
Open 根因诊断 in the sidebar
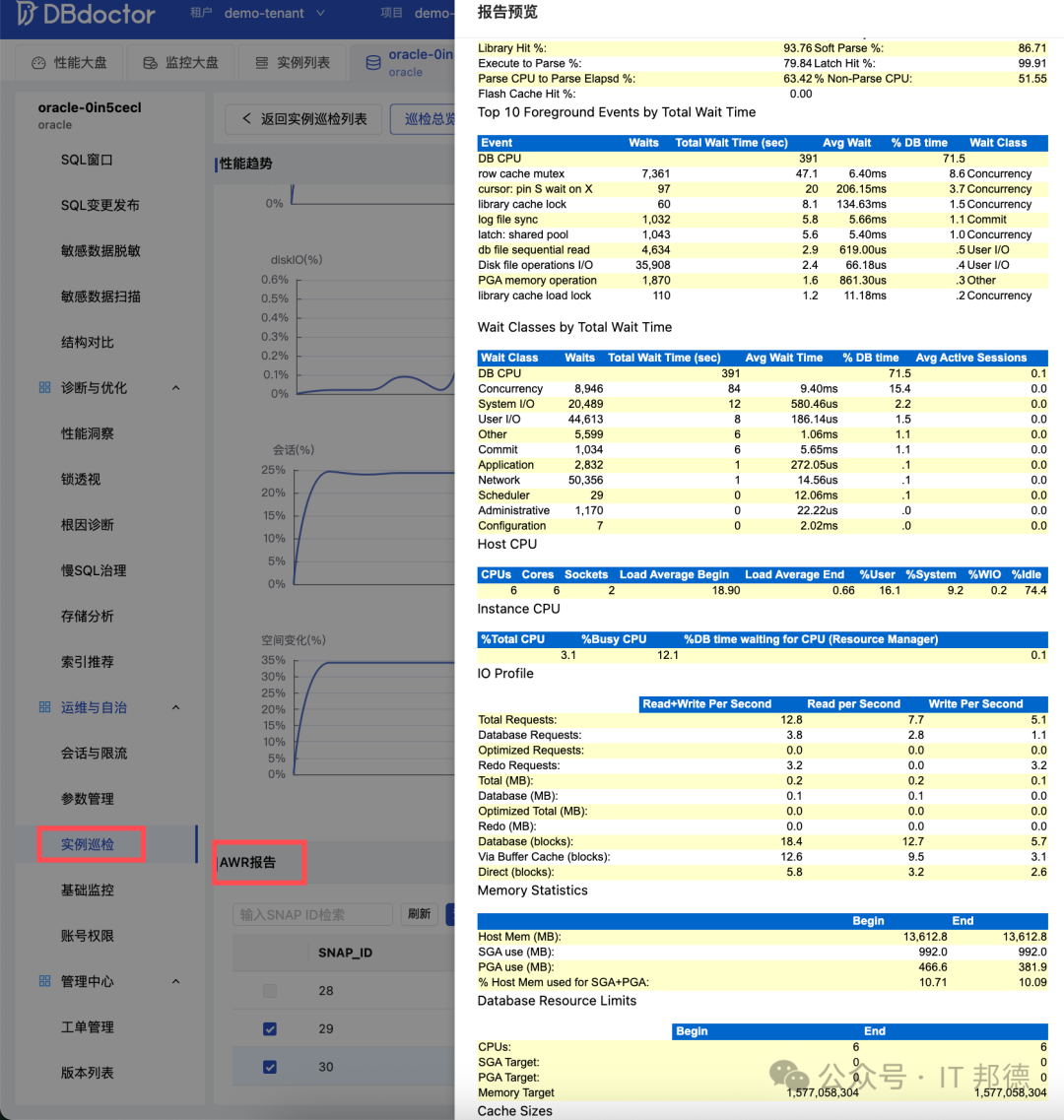click(87, 525)
